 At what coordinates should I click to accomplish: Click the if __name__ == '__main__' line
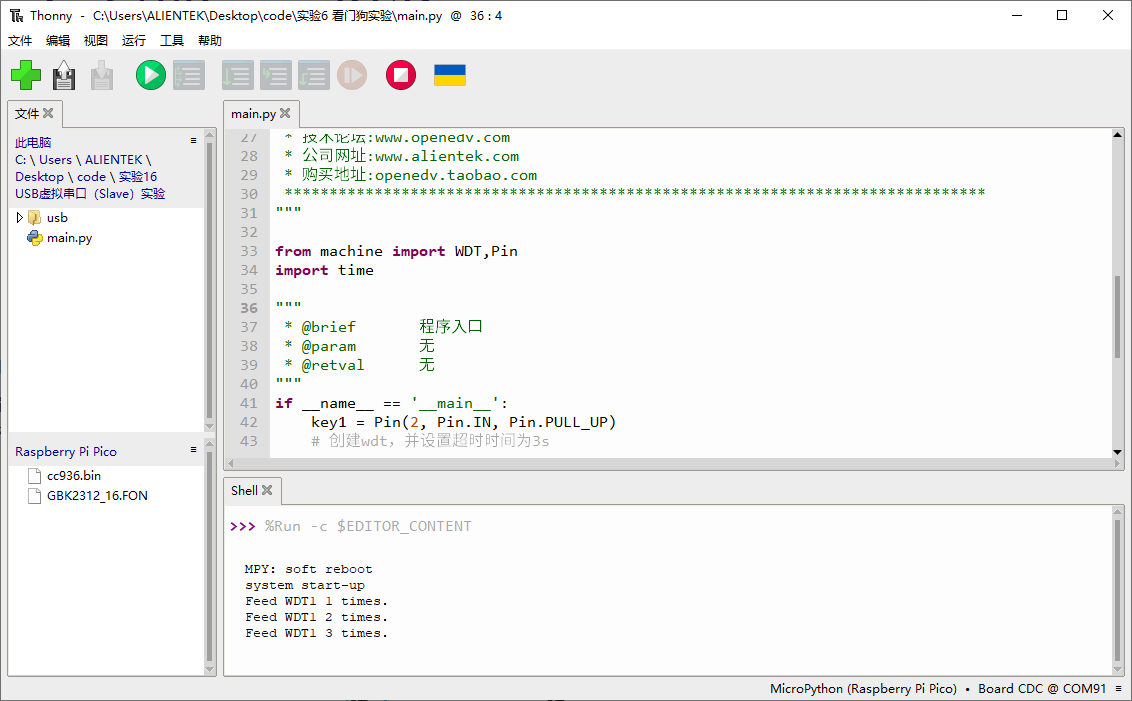391,403
